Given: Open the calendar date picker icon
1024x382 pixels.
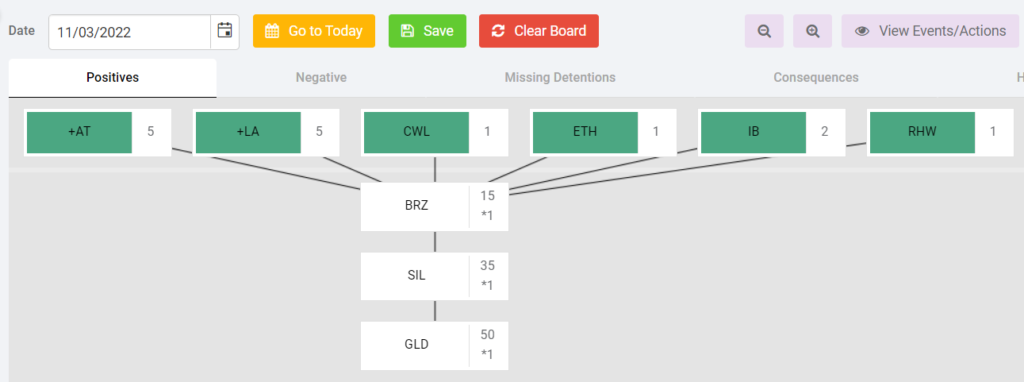Looking at the screenshot, I should (225, 31).
